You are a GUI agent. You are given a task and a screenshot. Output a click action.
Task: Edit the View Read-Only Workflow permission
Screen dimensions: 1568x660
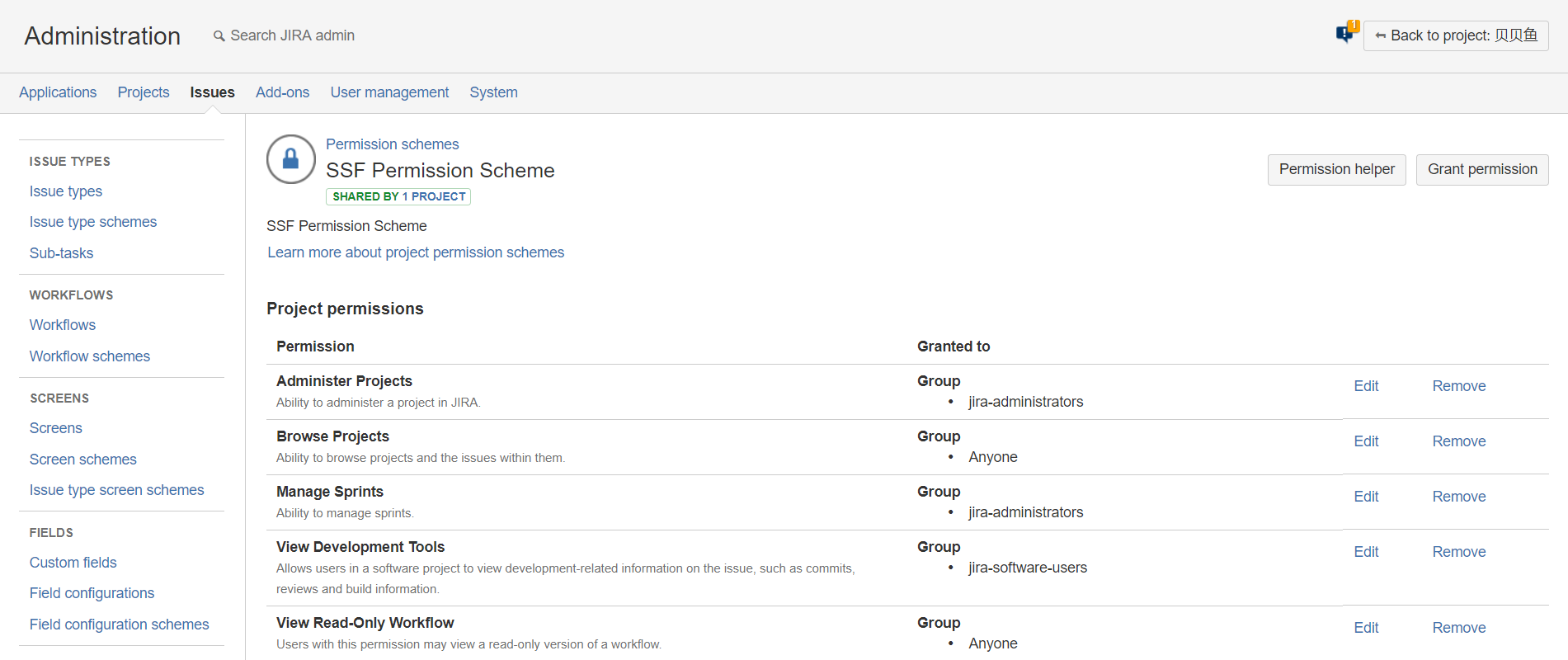(1366, 628)
